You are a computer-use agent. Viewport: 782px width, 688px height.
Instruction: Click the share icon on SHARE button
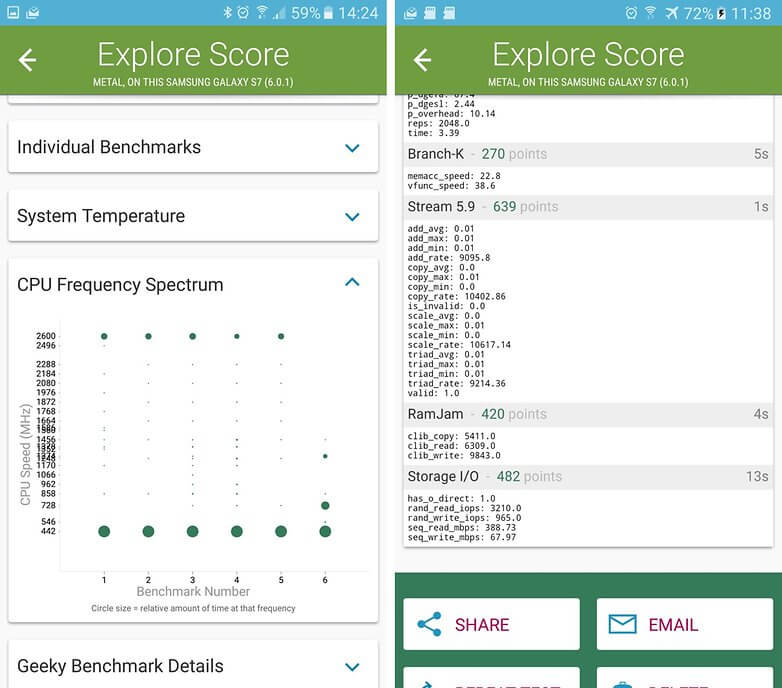(x=429, y=624)
